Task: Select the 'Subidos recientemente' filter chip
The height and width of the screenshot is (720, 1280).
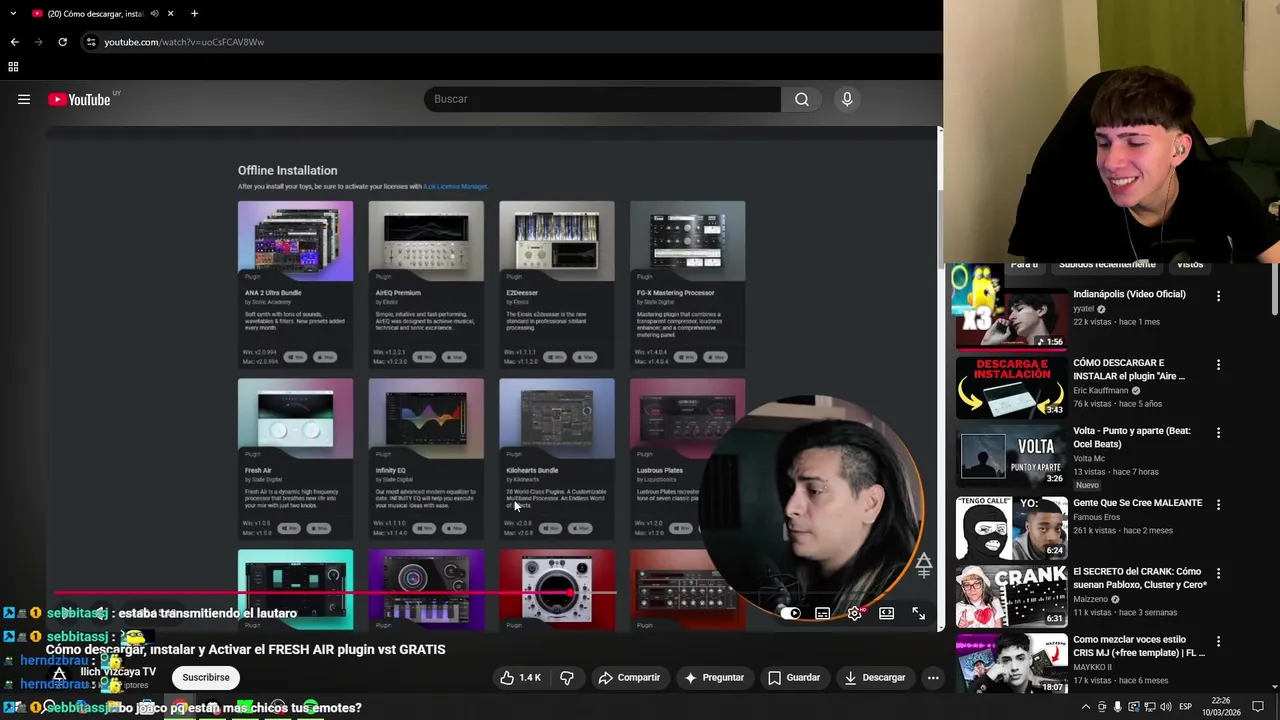Action: point(1107,264)
